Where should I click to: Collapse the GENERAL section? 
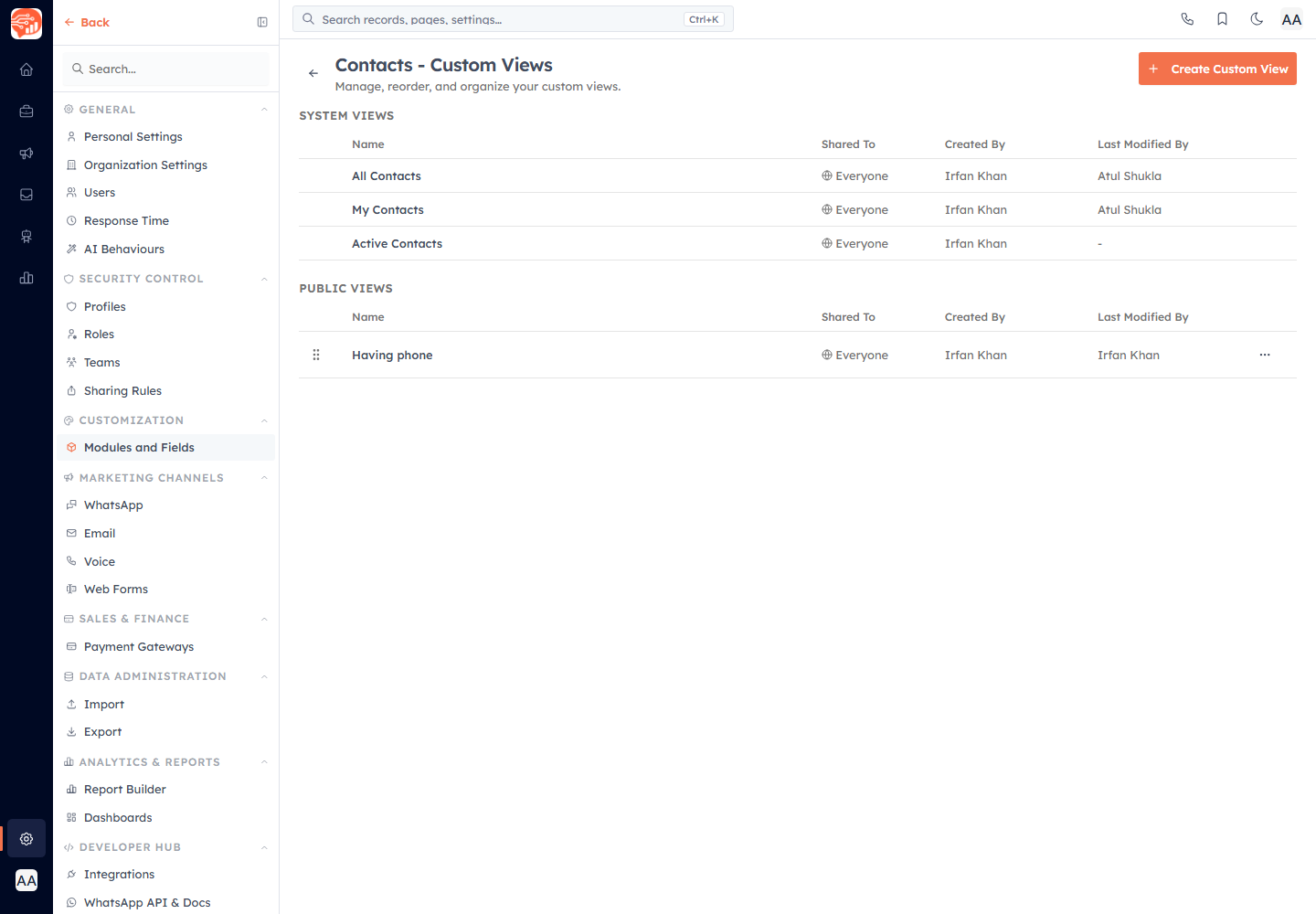pyautogui.click(x=264, y=110)
